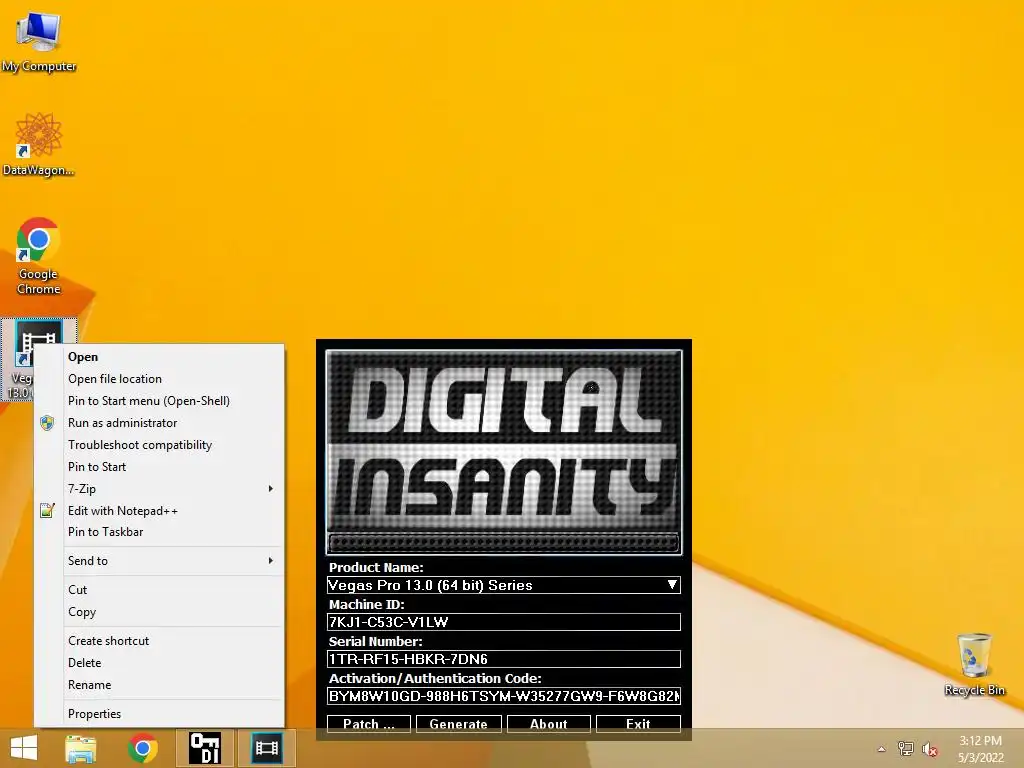Click the muted volume tray icon

tap(930, 749)
